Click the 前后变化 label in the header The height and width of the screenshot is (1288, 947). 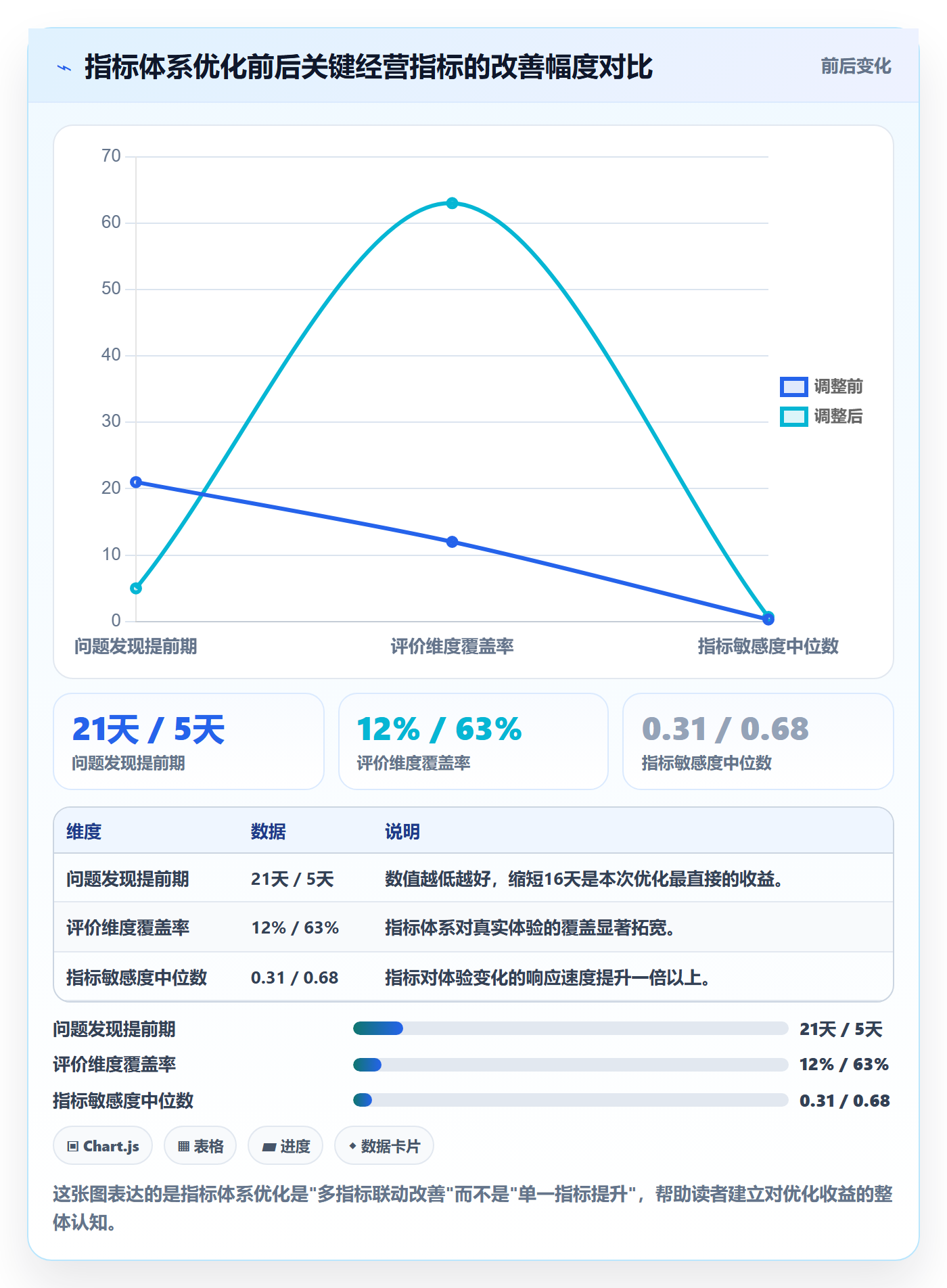click(x=856, y=66)
